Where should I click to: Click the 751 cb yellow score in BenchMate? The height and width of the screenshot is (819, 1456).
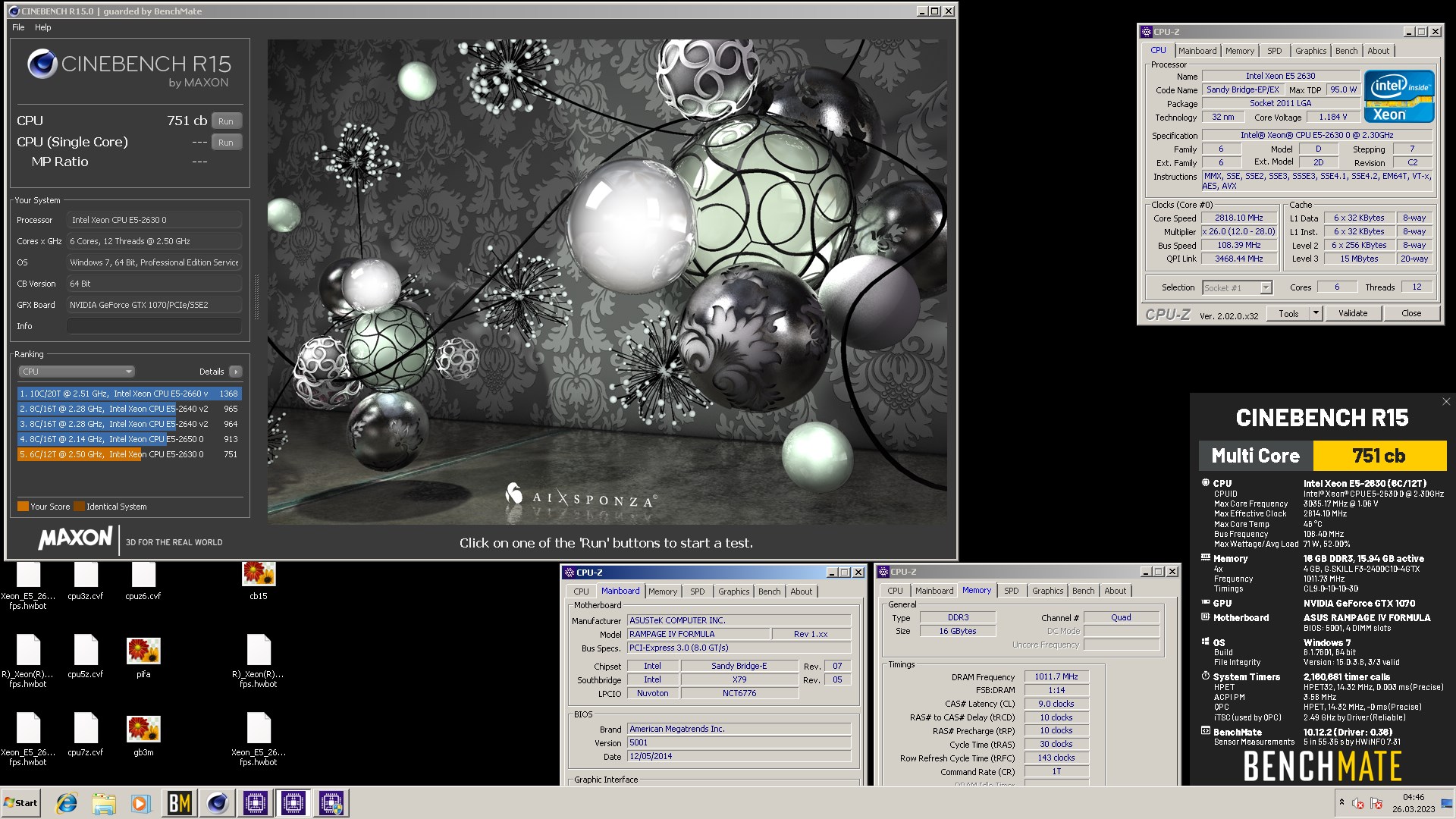click(1379, 456)
